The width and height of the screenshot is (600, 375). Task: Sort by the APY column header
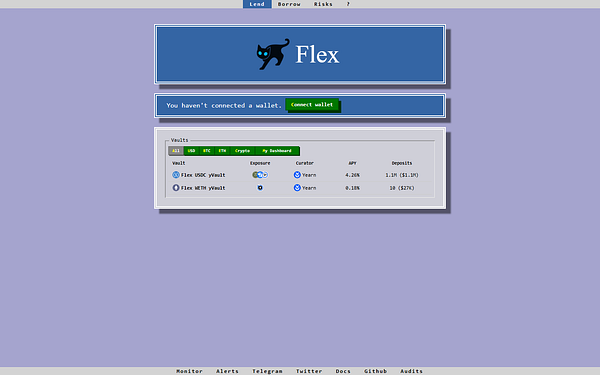click(352, 163)
